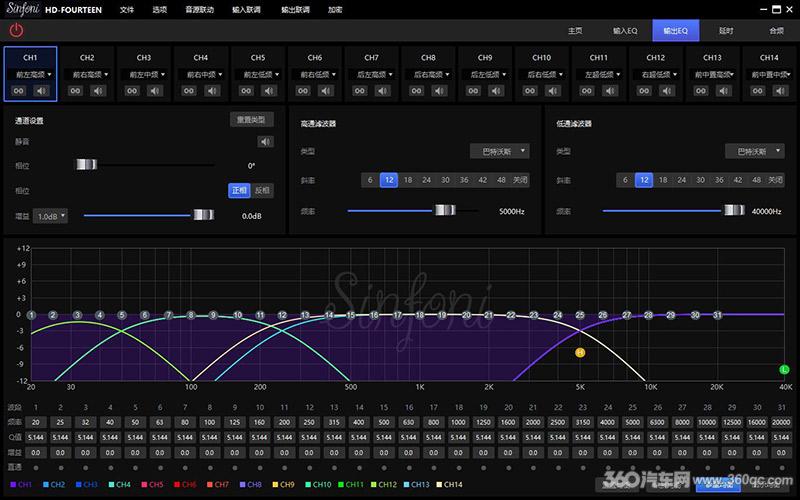Click the 静音 speaker icon in channel settings
This screenshot has width=800, height=500.
click(x=265, y=141)
